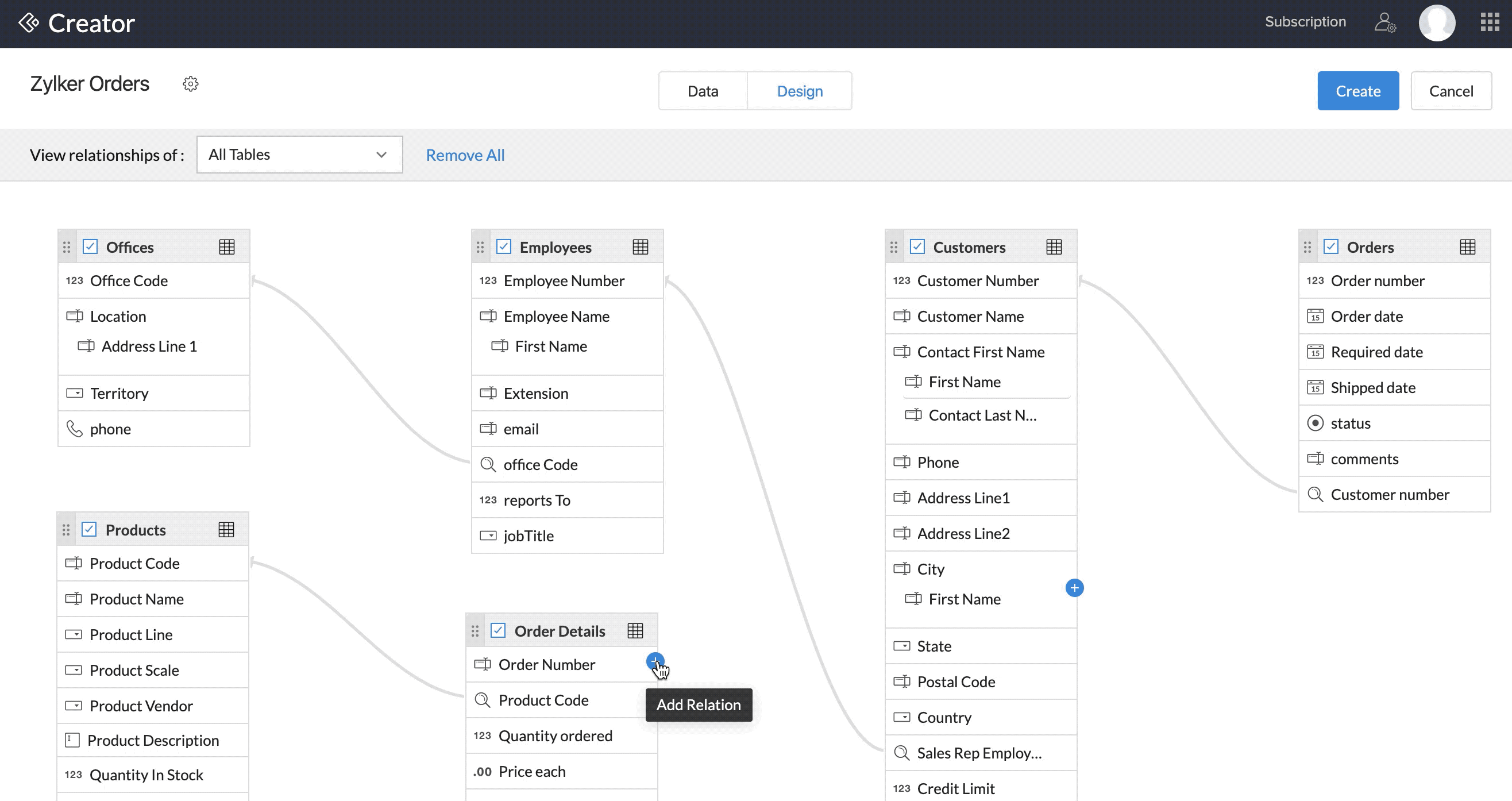This screenshot has width=1512, height=801.
Task: Uncheck the Orders table checkbox
Action: (1330, 247)
